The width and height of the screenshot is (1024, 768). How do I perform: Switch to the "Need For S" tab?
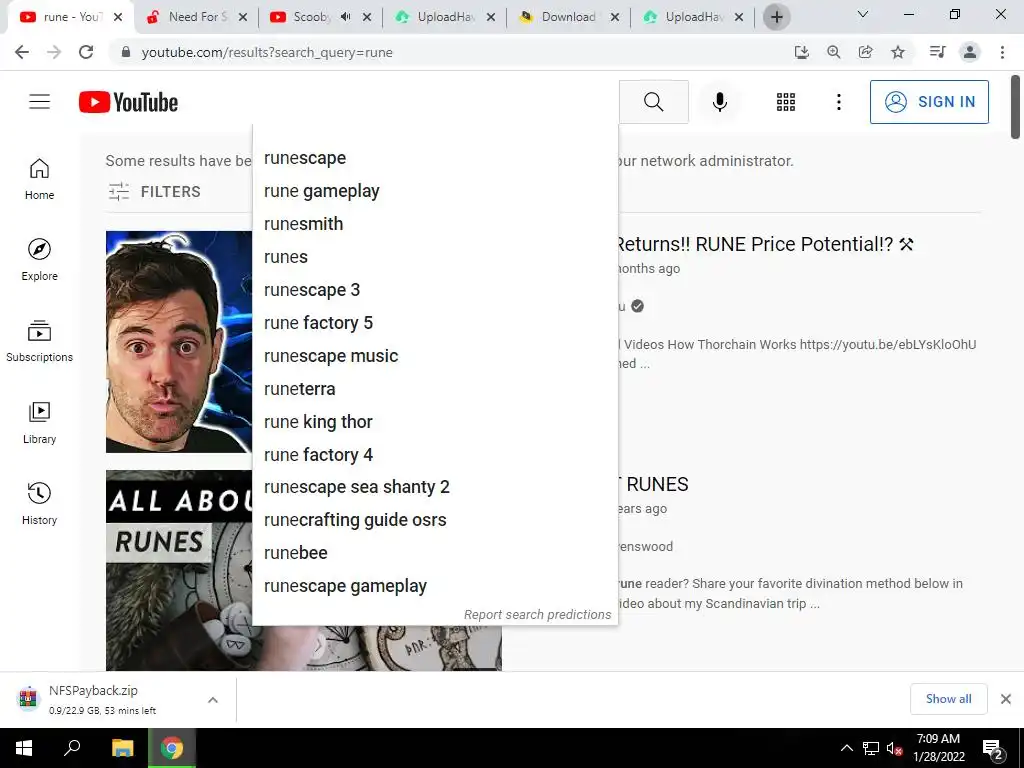[197, 17]
